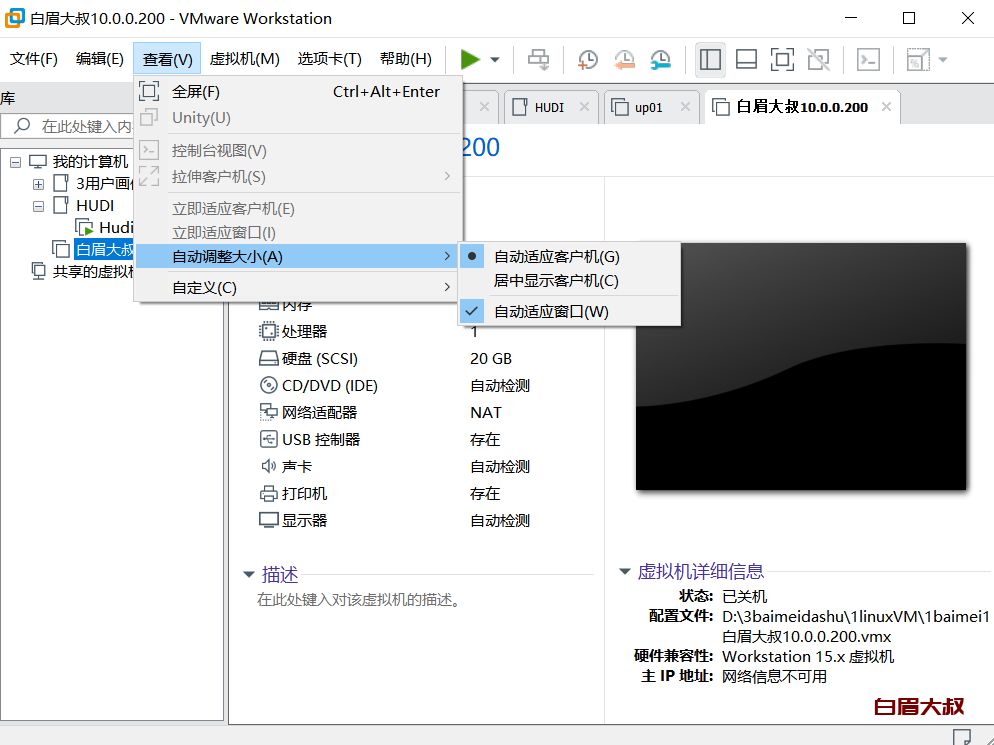Image resolution: width=994 pixels, height=745 pixels.
Task: Select 白眉大叔 VM in library tree
Action: [x=104, y=249]
